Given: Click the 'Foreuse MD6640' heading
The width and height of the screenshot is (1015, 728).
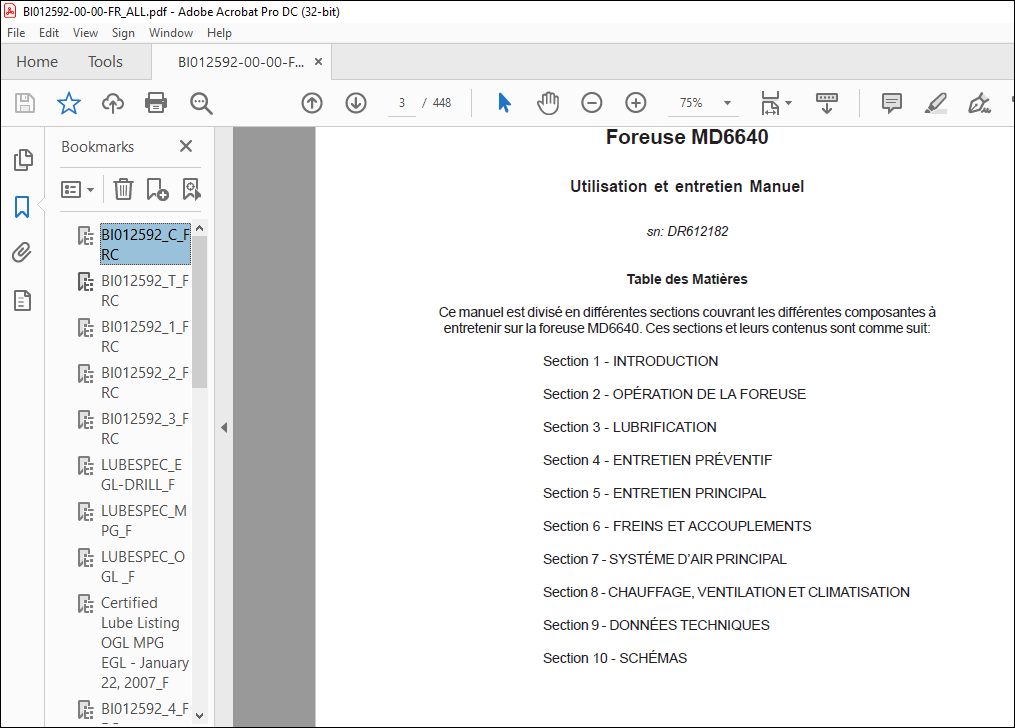Looking at the screenshot, I should pyautogui.click(x=687, y=137).
